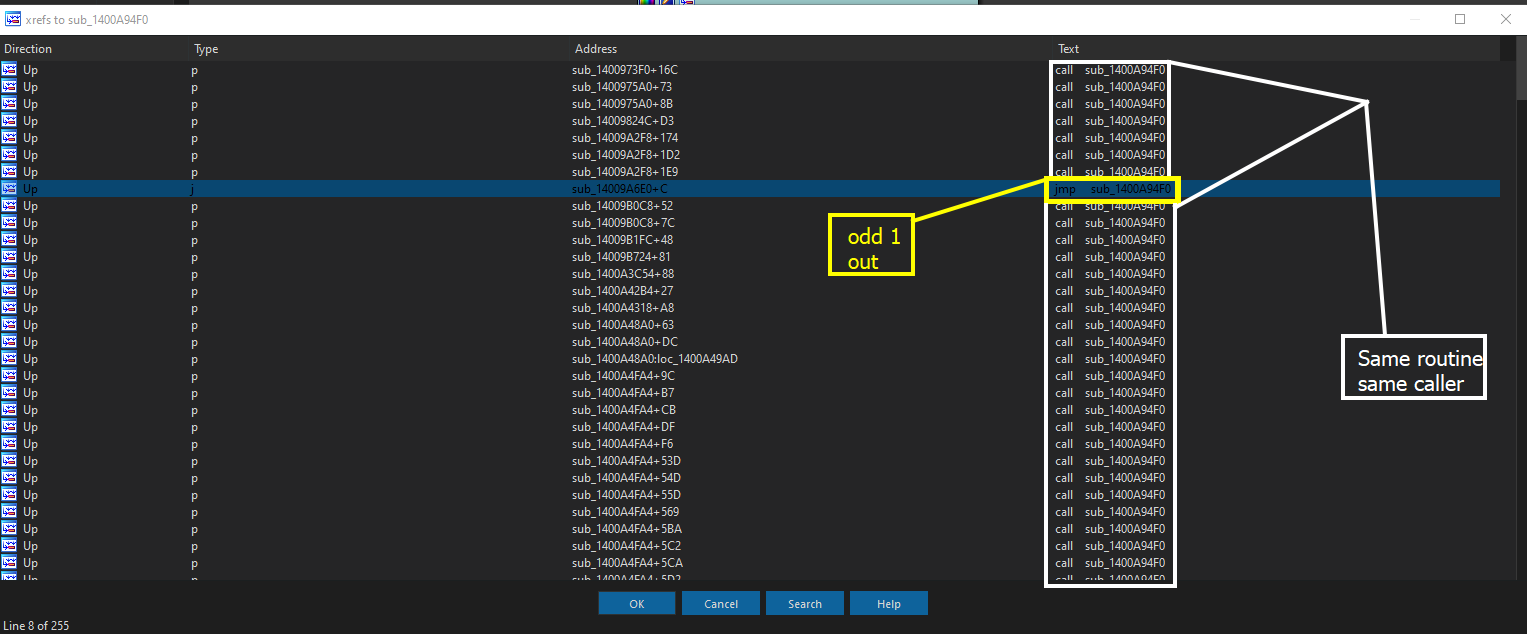The image size is (1527, 634).
Task: Sort the list by the Direction column
Action: pos(28,49)
